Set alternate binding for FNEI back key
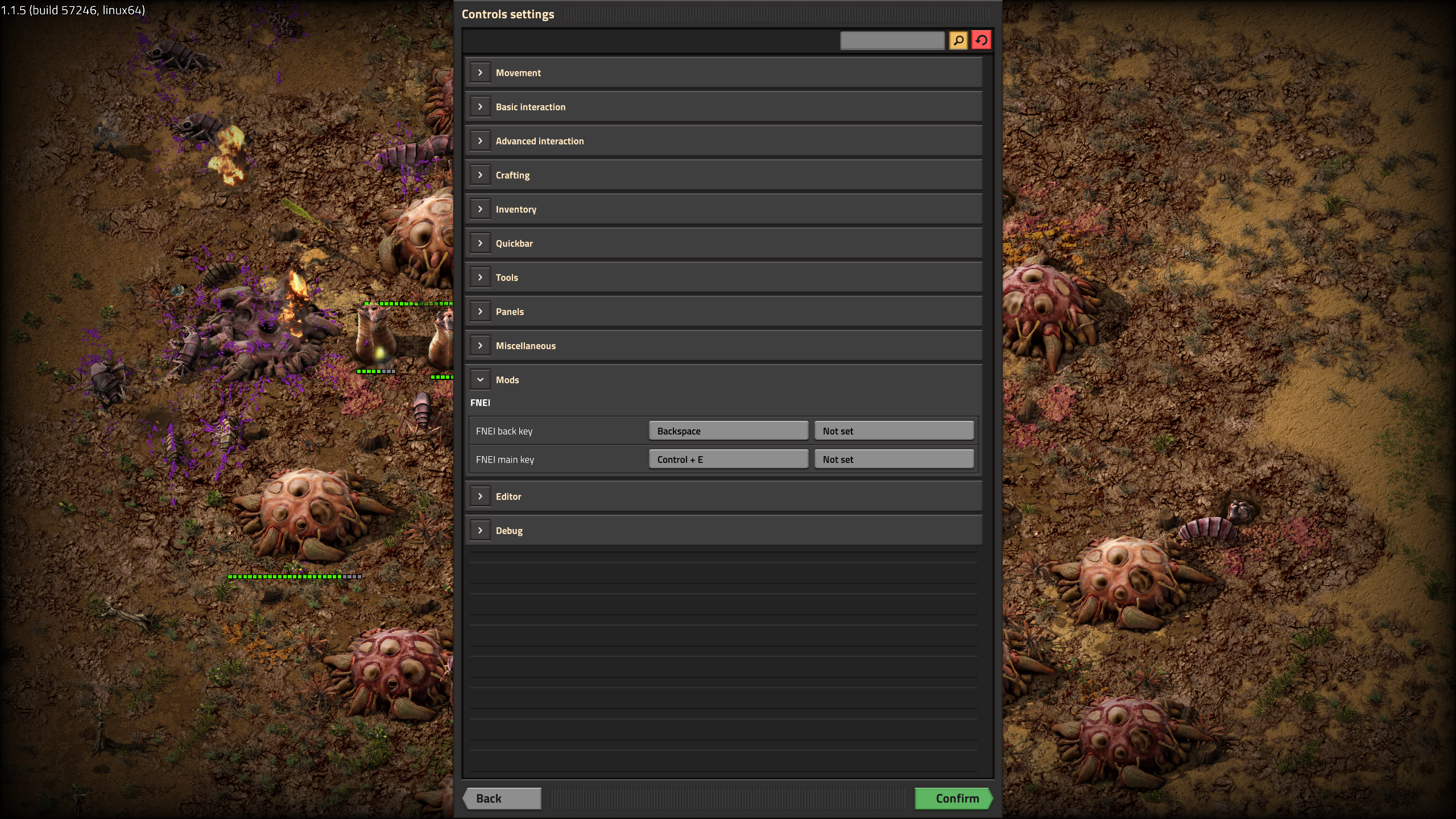Screen dimensions: 1456x819 click(x=894, y=431)
